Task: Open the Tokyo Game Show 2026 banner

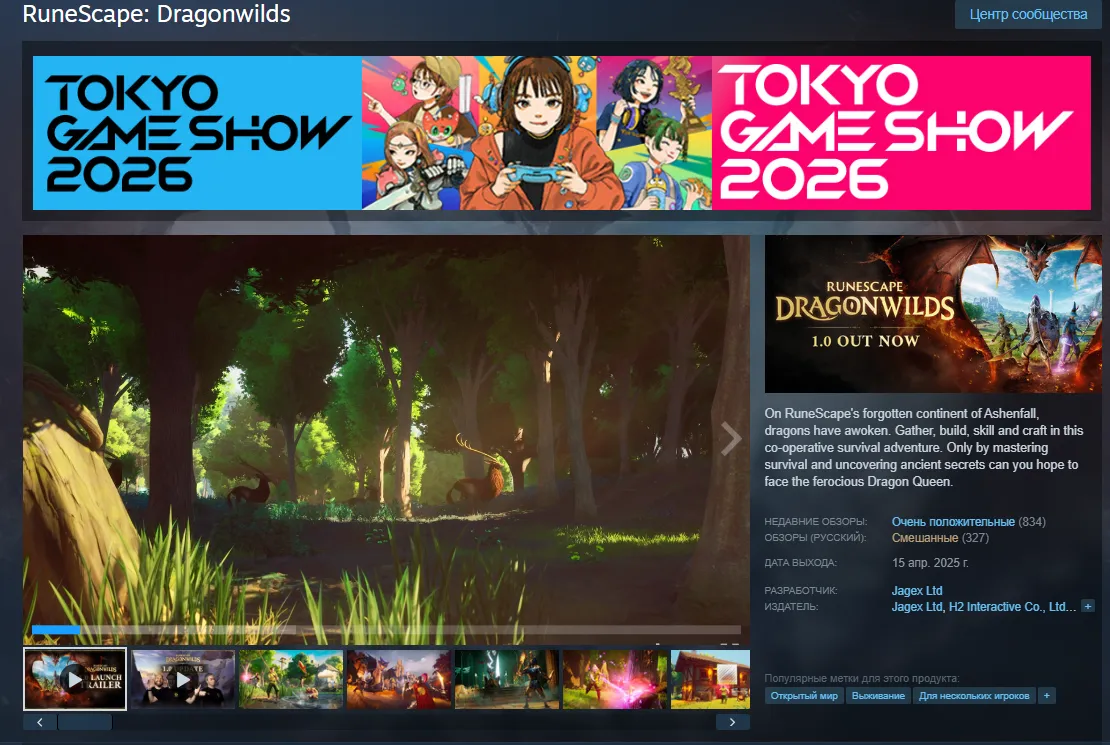Action: click(561, 132)
